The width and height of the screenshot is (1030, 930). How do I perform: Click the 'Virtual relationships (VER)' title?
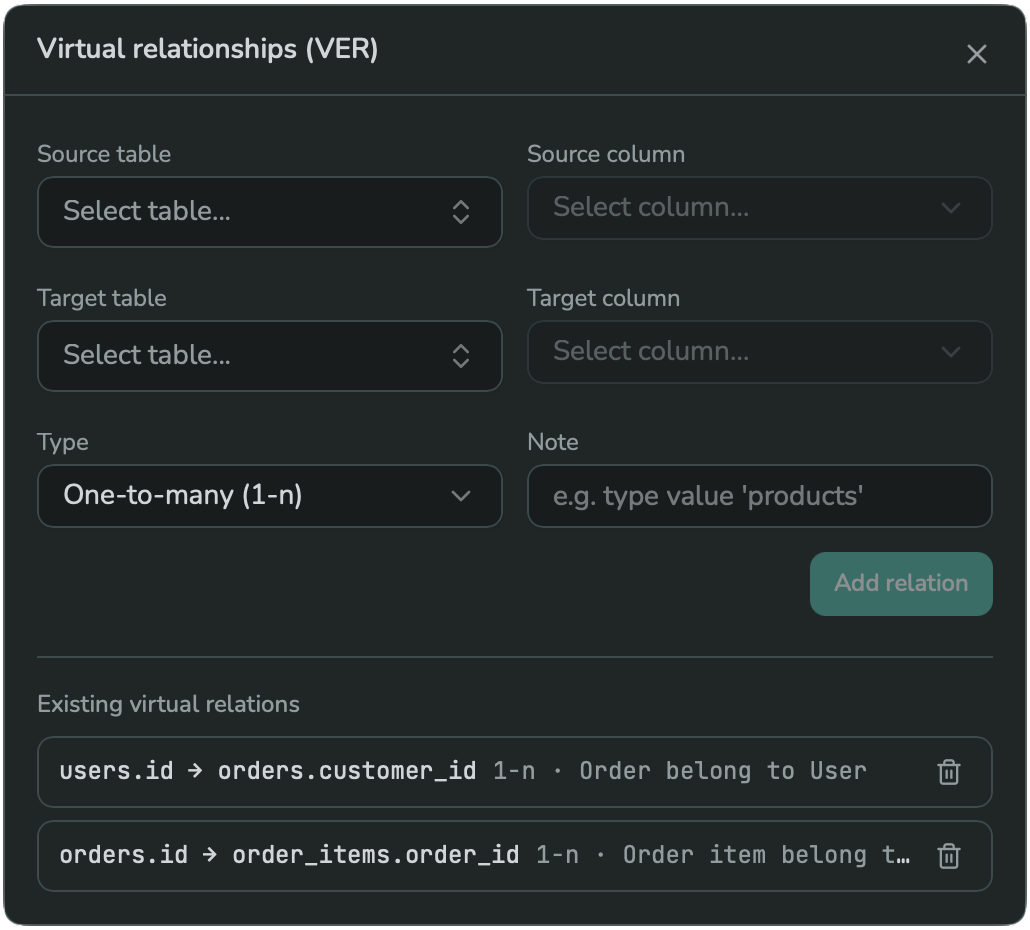coord(208,49)
